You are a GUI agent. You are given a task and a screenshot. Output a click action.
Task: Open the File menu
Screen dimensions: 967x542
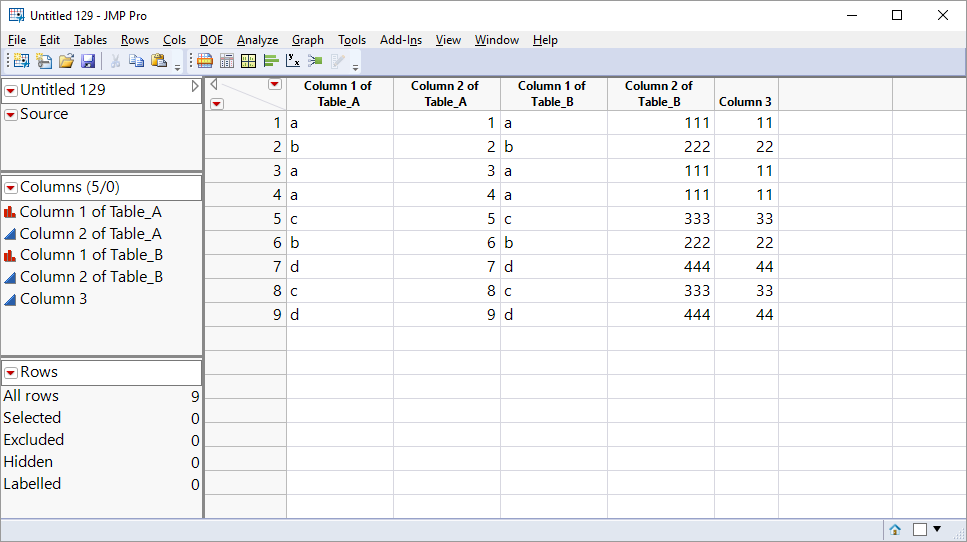point(17,40)
